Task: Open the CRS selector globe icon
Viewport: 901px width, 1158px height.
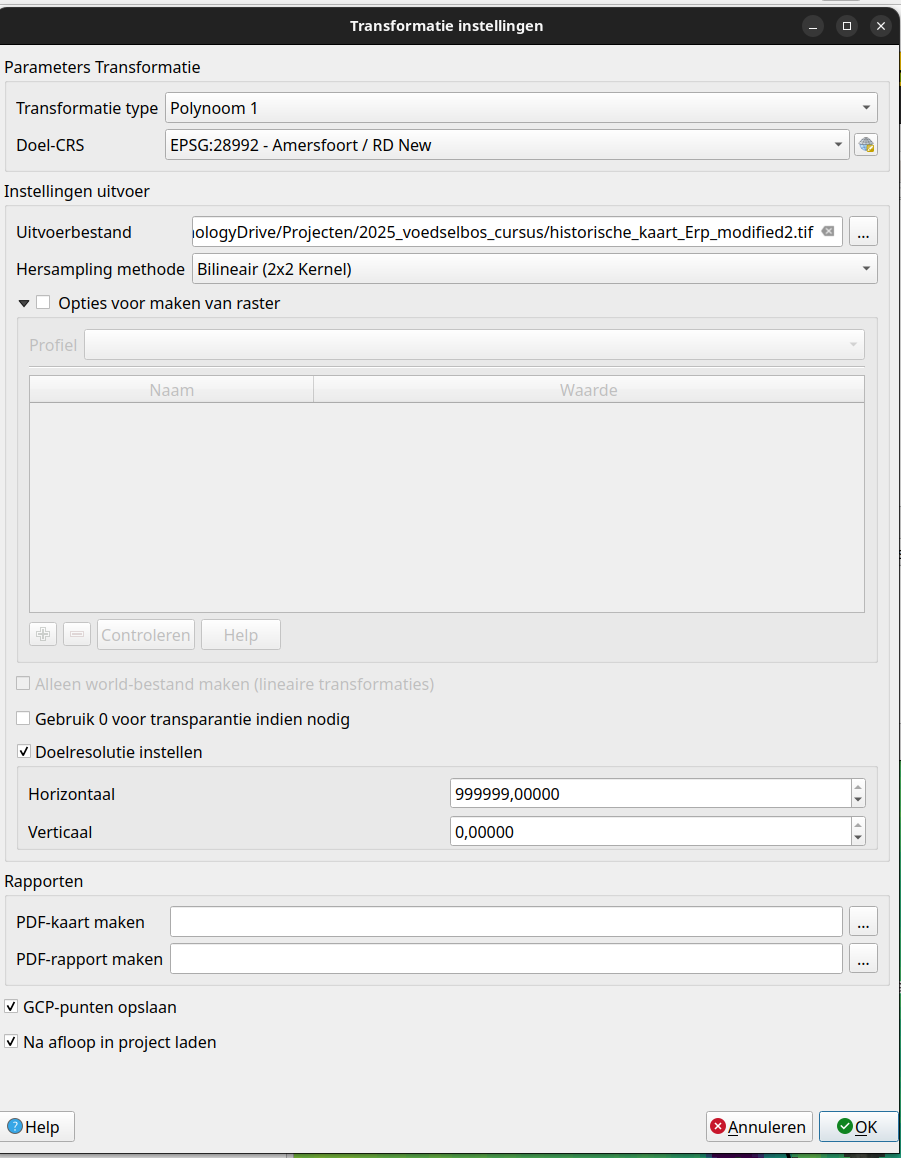Action: pyautogui.click(x=865, y=145)
